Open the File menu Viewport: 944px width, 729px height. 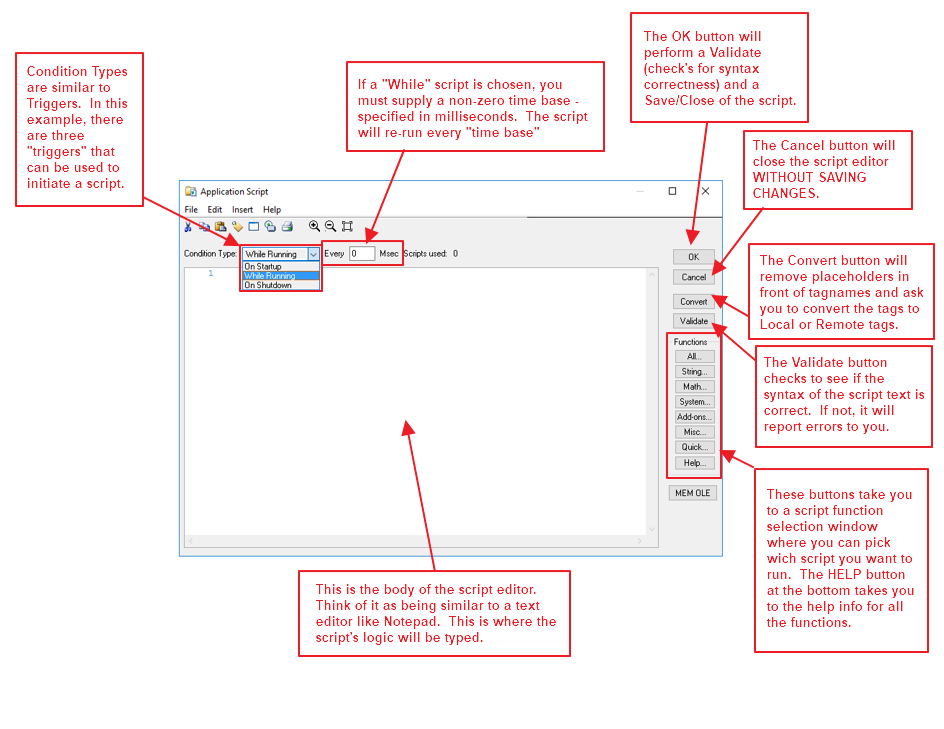pos(191,210)
